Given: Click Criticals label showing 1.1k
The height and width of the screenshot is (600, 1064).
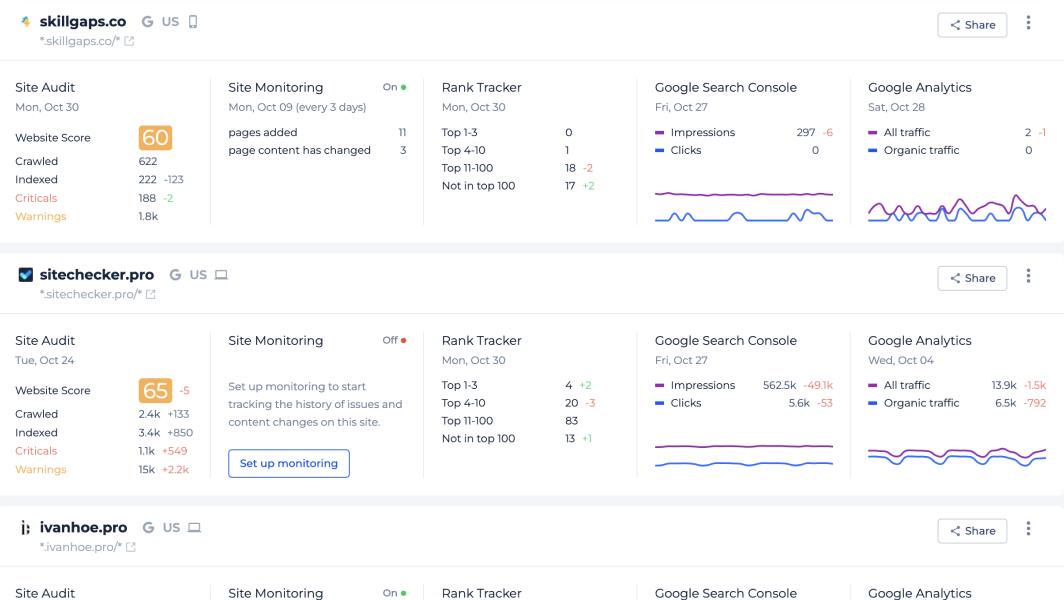Looking at the screenshot, I should (36, 451).
